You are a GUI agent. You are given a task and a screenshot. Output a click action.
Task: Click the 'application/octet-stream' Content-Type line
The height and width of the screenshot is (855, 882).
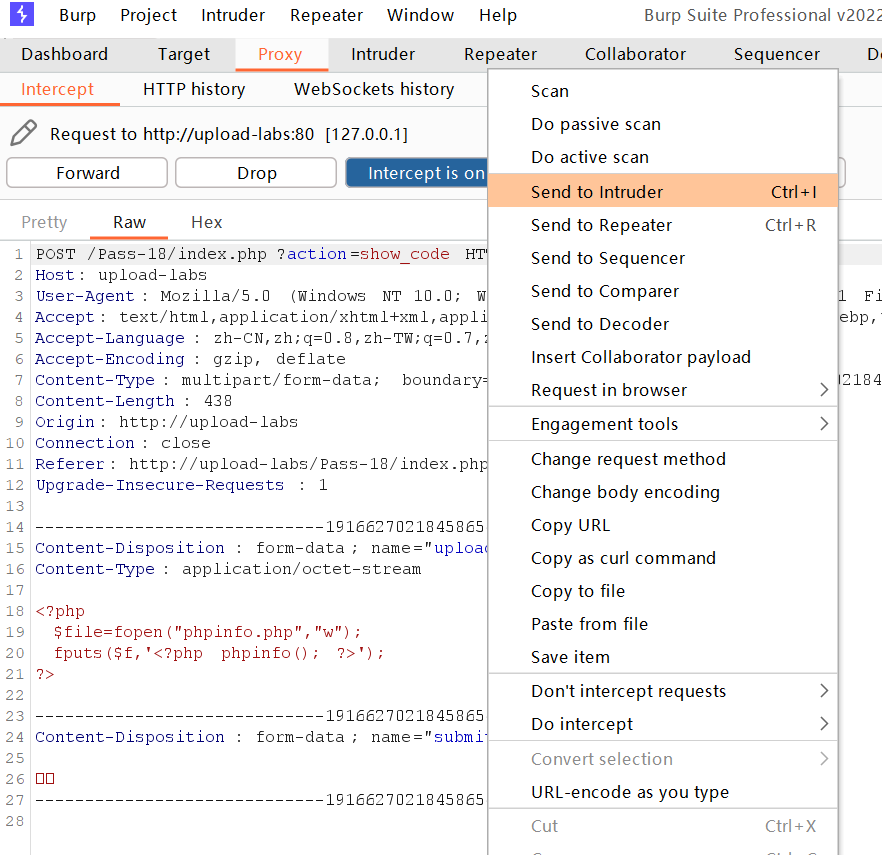(228, 569)
